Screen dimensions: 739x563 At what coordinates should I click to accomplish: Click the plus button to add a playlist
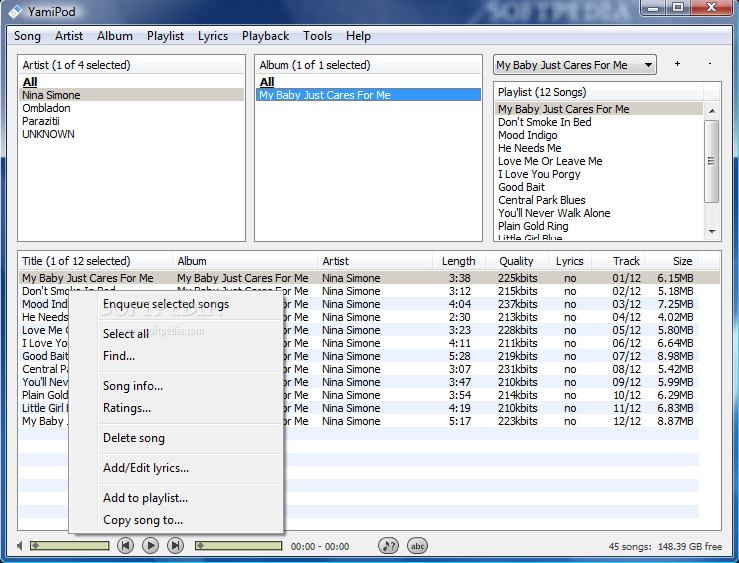(x=677, y=64)
